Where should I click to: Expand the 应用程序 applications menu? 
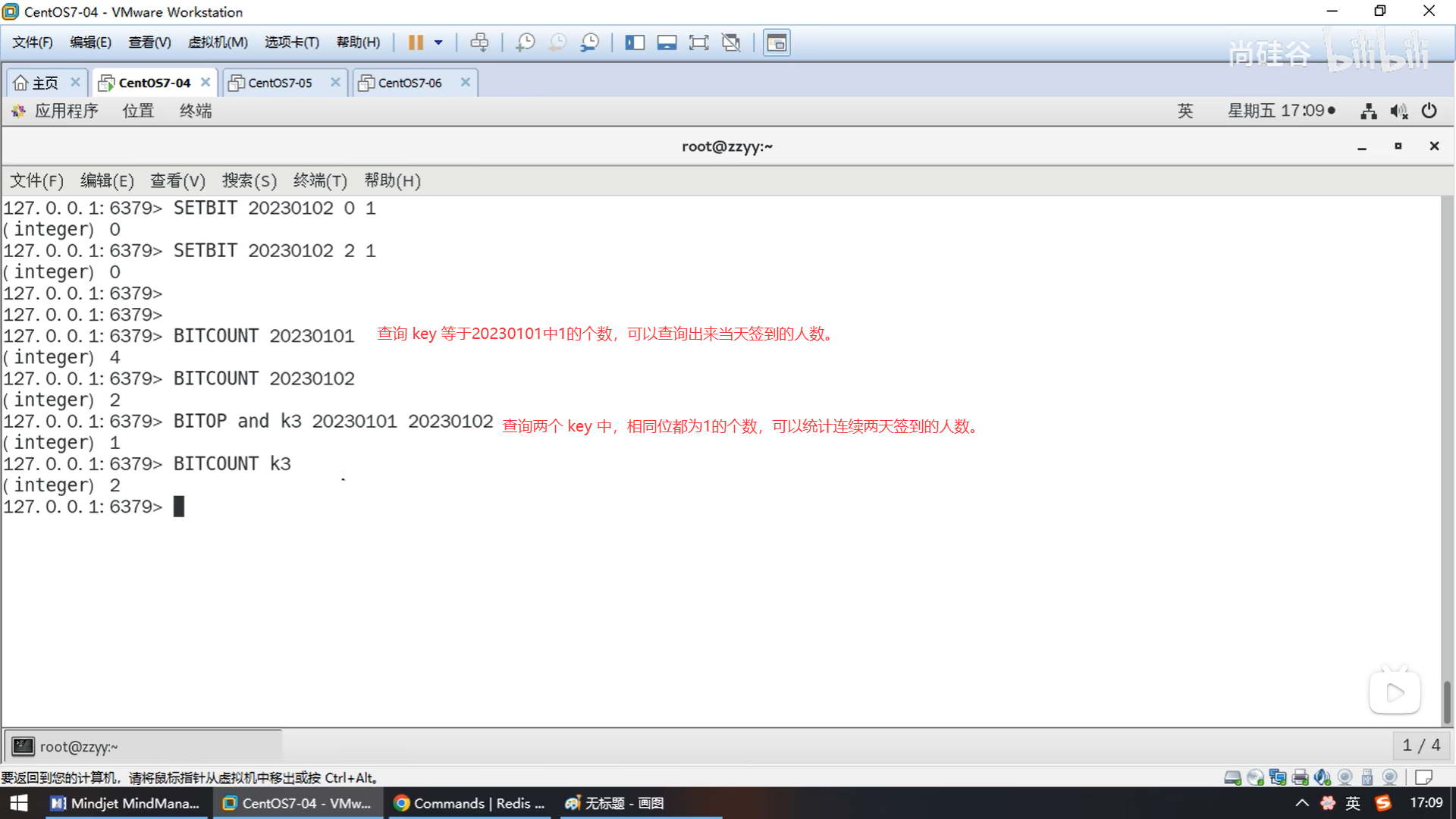65,111
